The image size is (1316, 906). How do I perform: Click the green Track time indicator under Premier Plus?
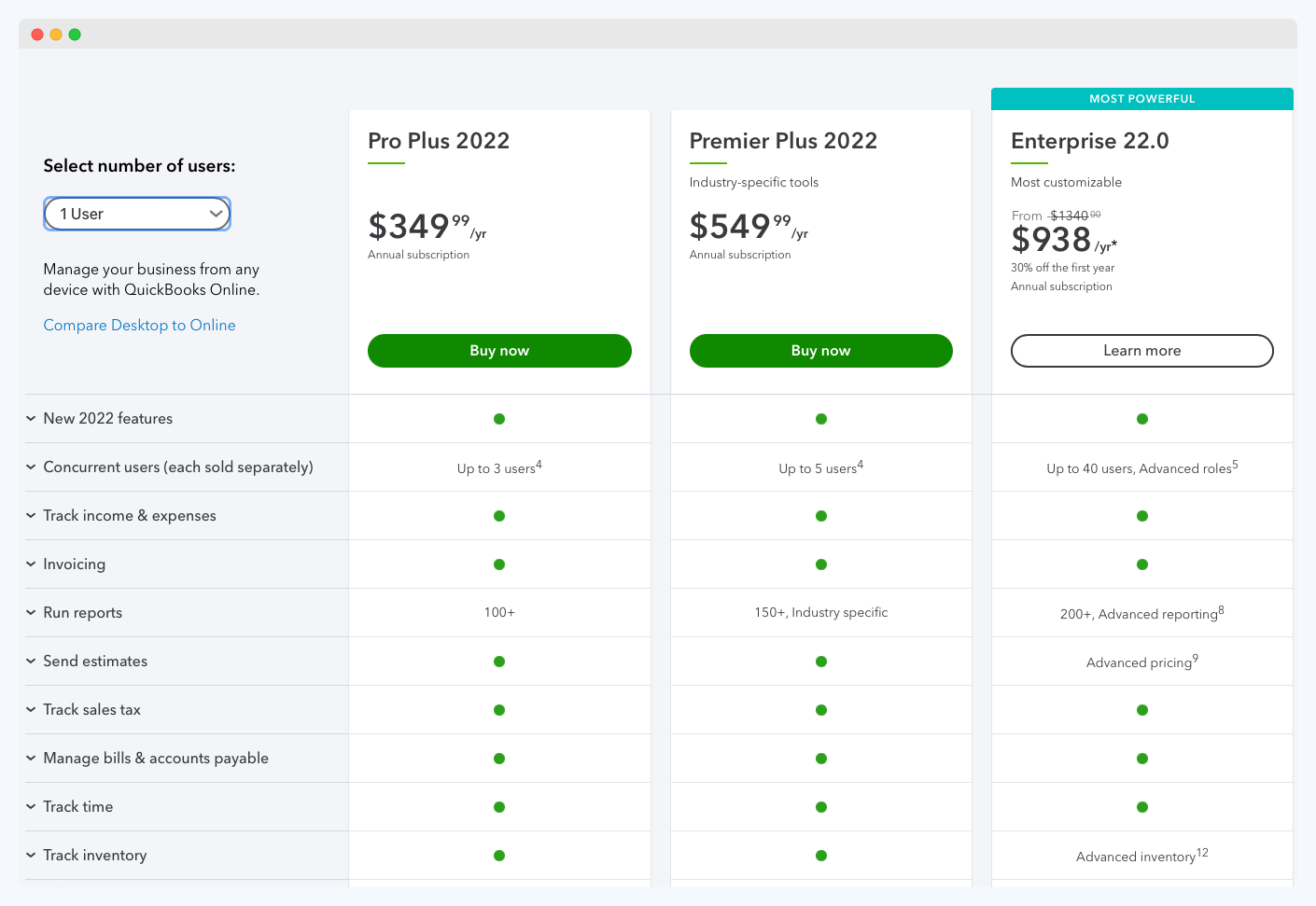click(x=820, y=807)
